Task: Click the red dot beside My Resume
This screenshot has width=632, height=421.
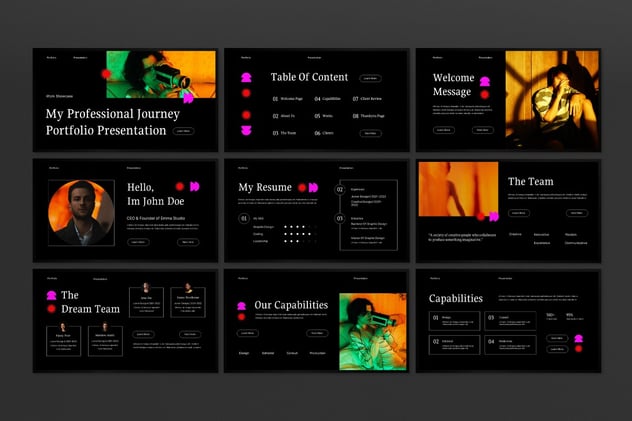Action: click(x=300, y=187)
